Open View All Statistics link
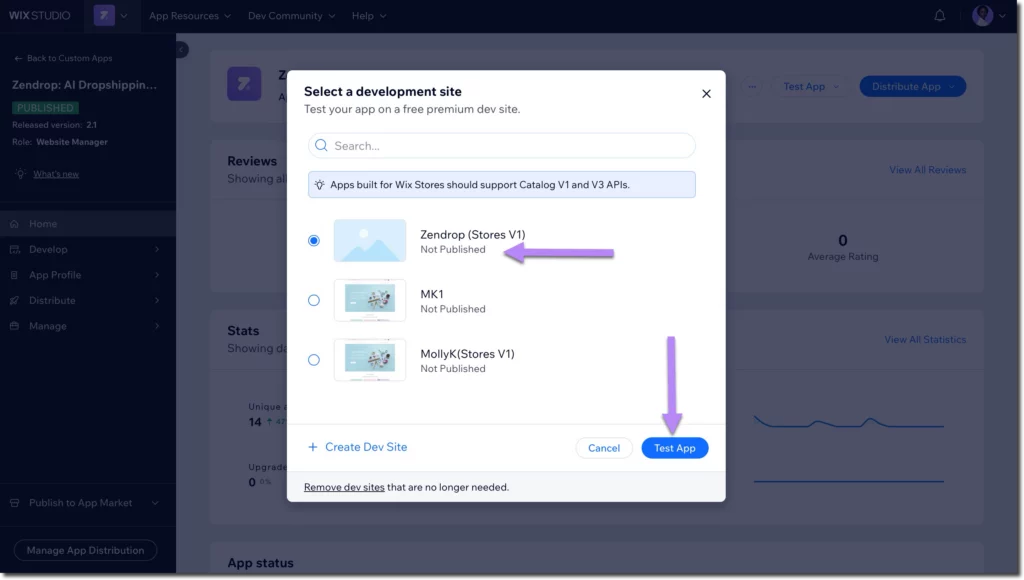 click(925, 340)
